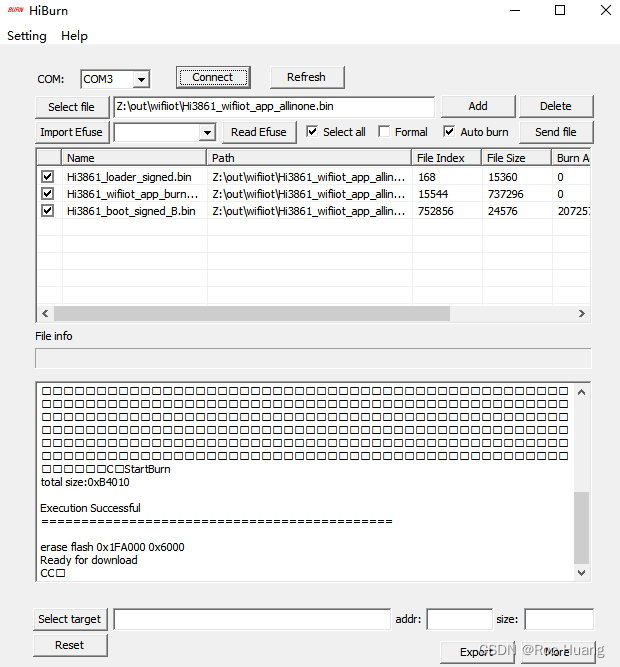This screenshot has height=667, width=620.
Task: Click the File info progress bar
Action: coord(313,358)
